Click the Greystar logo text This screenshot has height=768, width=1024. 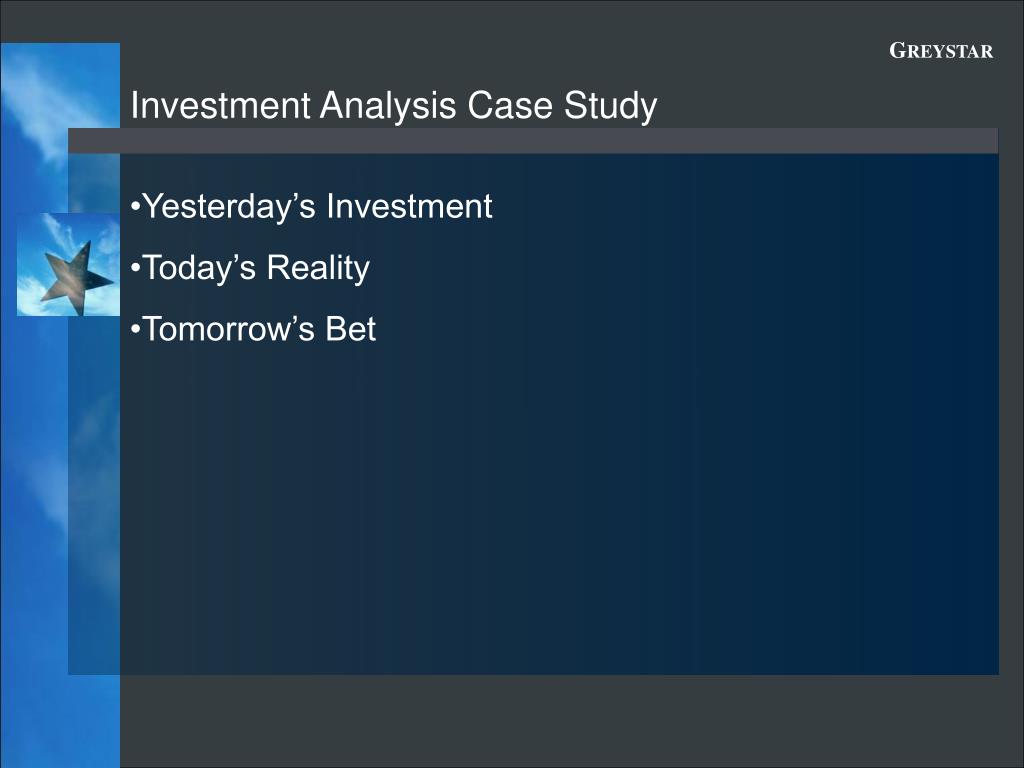click(941, 51)
